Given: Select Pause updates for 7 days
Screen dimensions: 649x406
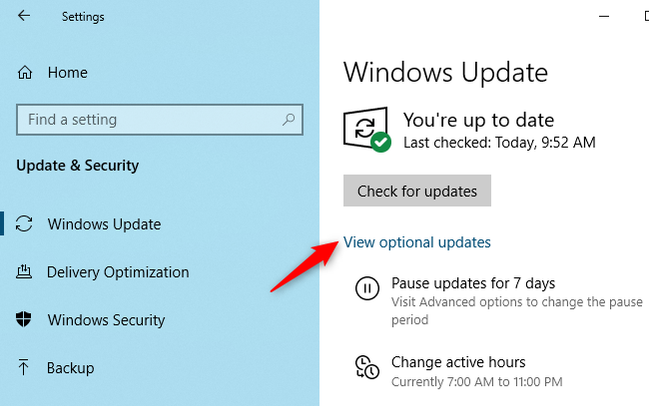Looking at the screenshot, I should (x=473, y=283).
